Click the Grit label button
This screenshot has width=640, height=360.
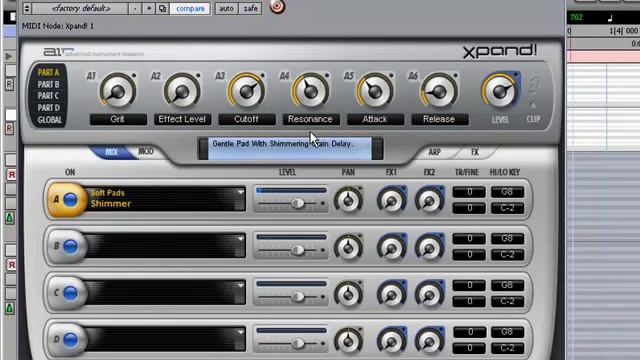click(118, 119)
